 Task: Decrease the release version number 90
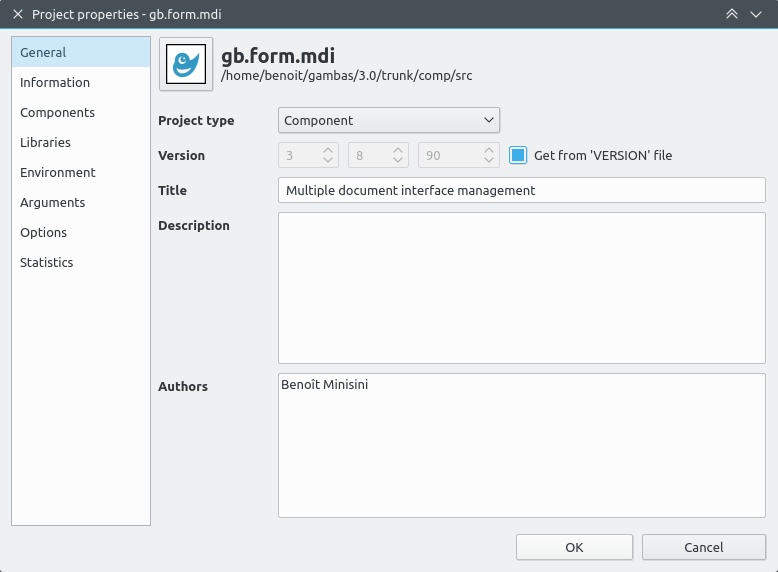point(489,160)
